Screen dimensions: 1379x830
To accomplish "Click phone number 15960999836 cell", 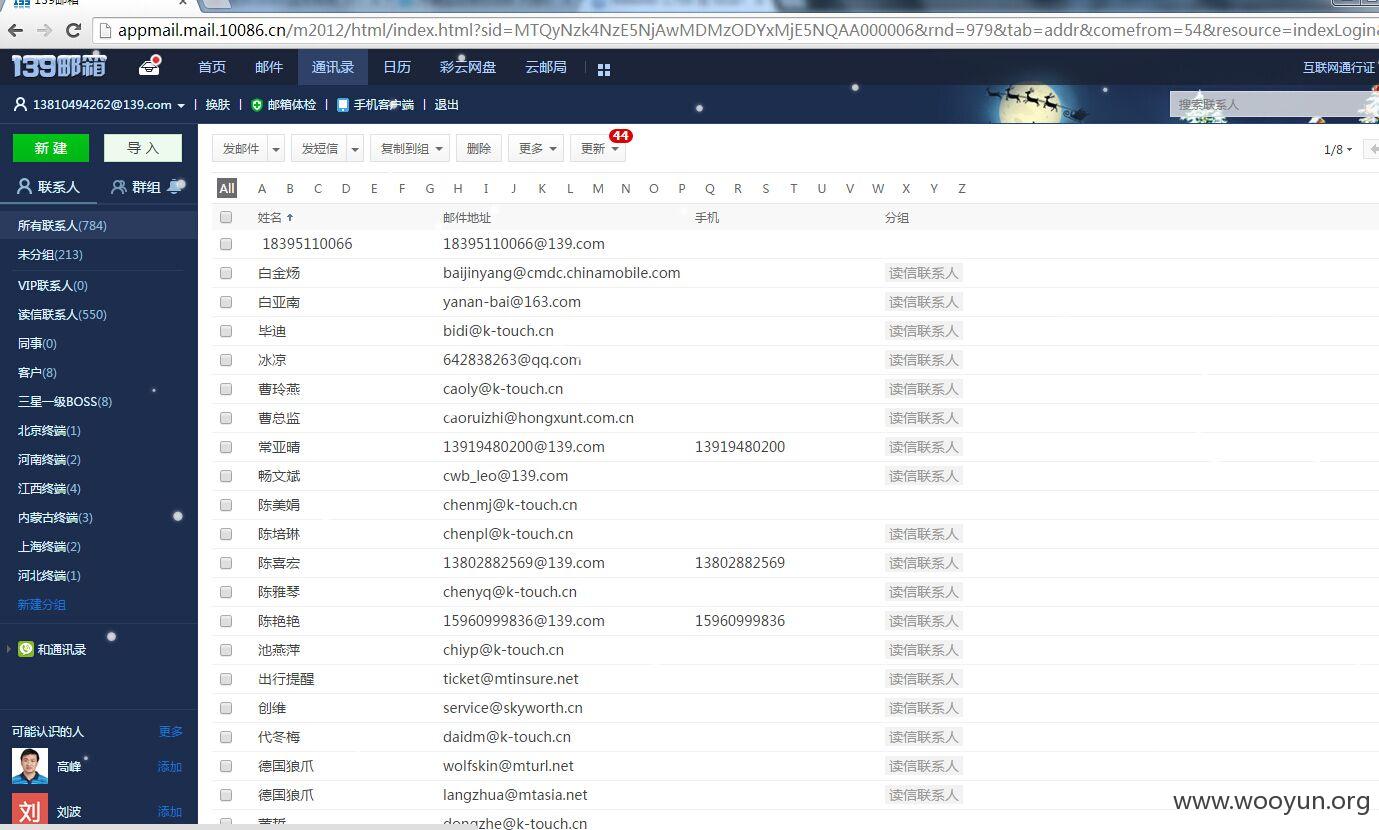I will pos(740,621).
